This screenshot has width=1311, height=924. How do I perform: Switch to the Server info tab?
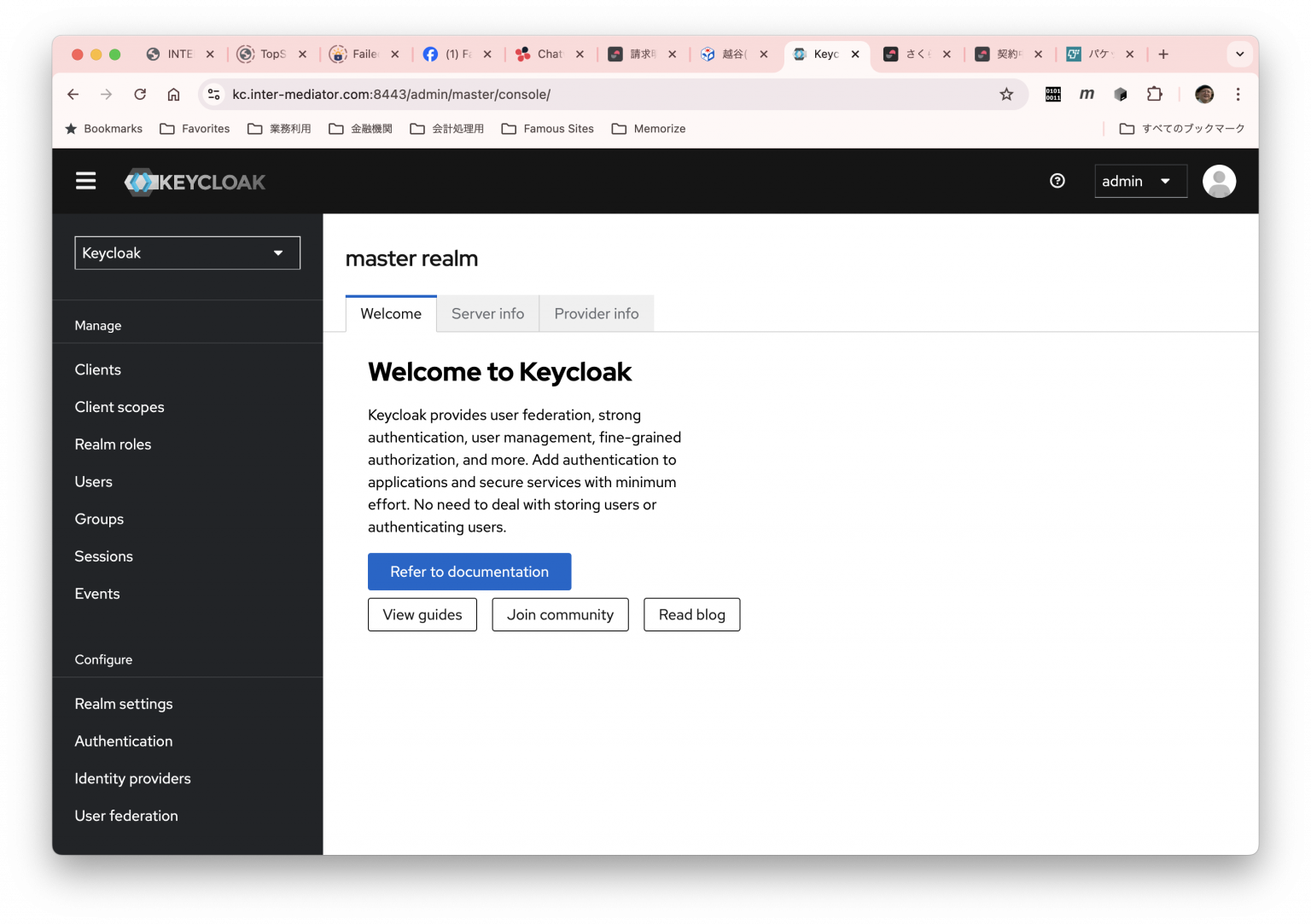click(487, 313)
